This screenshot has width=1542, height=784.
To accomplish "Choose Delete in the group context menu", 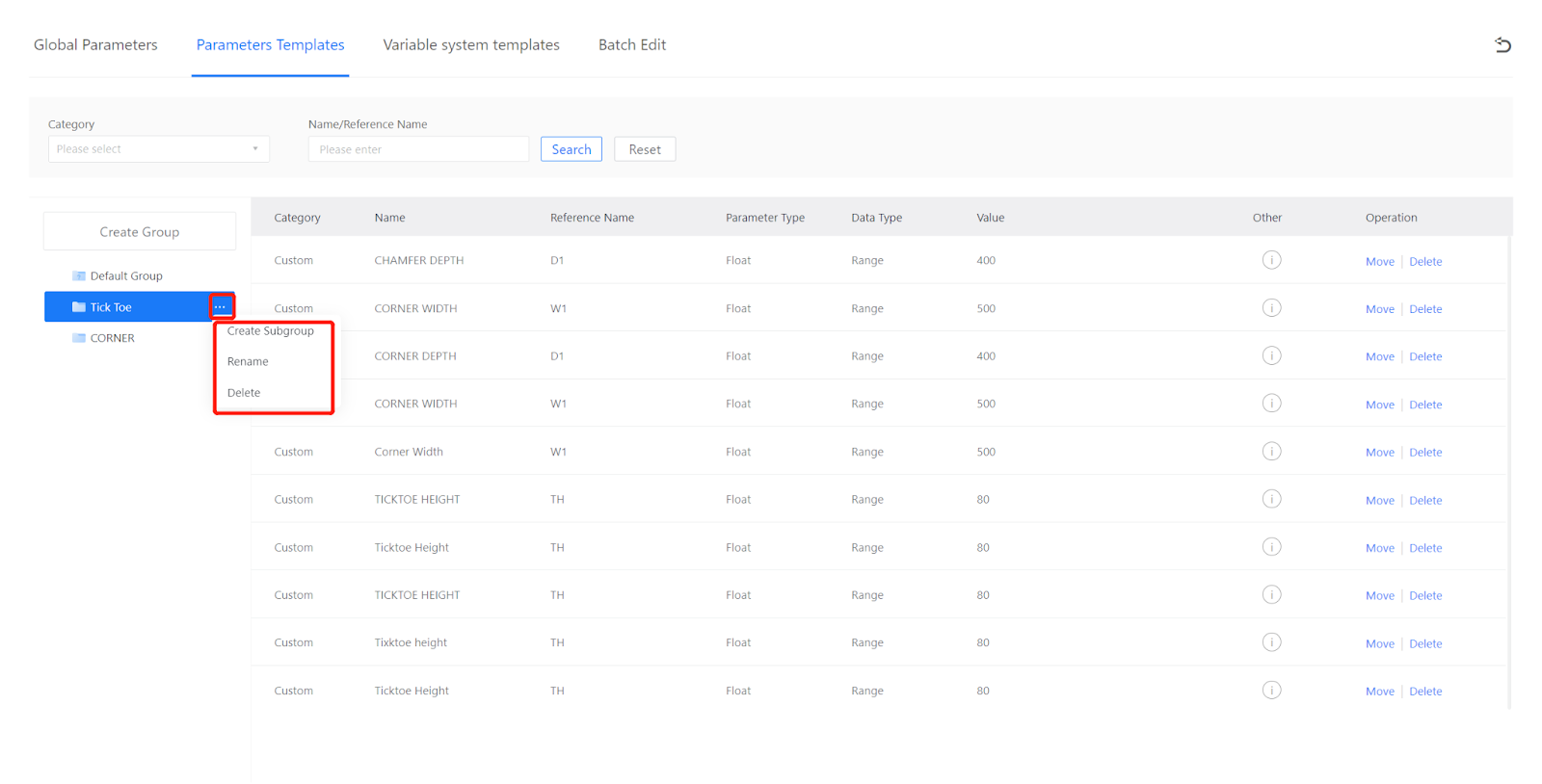I will [x=244, y=393].
